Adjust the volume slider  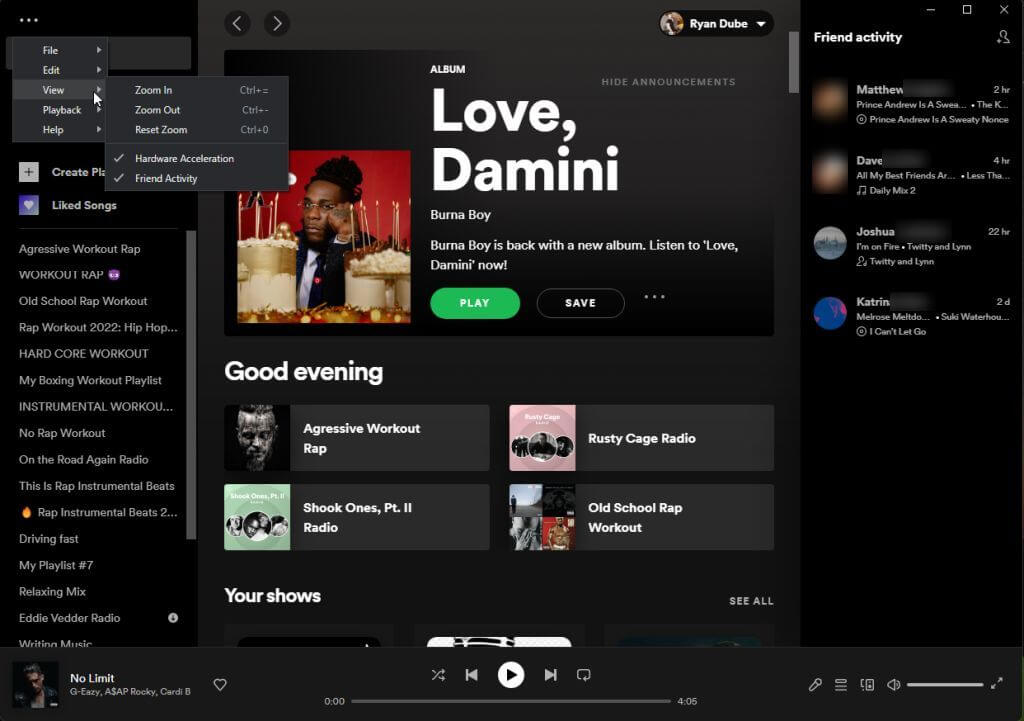(x=945, y=685)
